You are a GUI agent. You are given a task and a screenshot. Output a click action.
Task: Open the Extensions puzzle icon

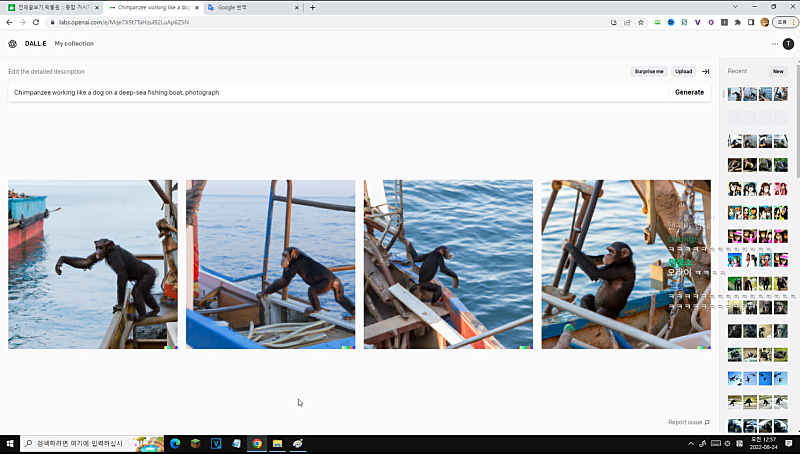click(738, 22)
